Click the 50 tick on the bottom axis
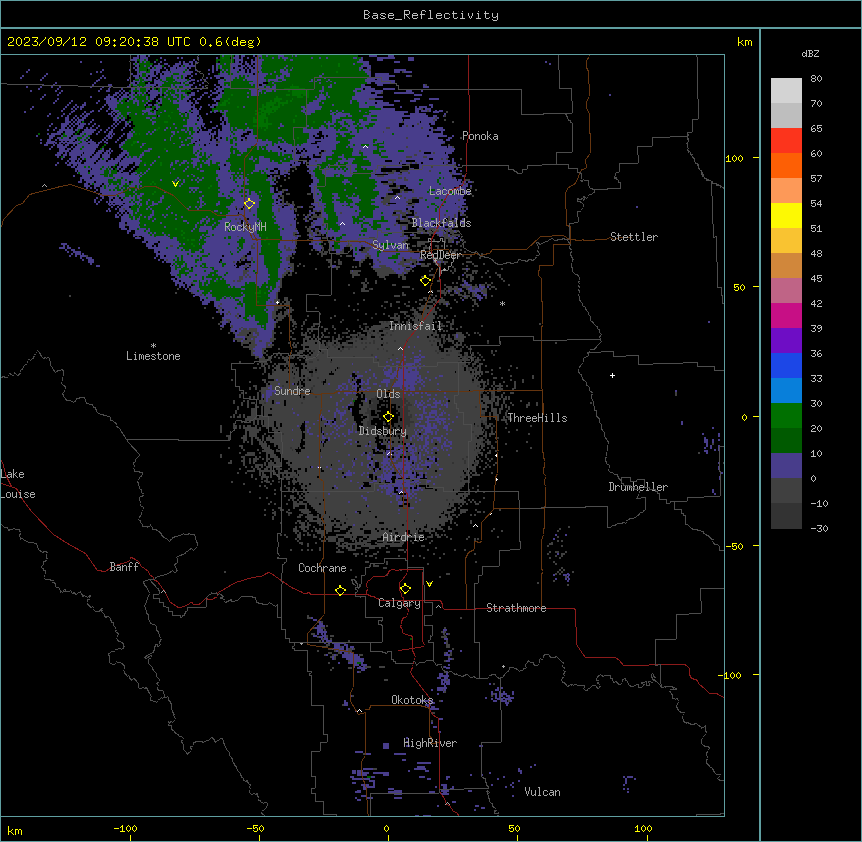The width and height of the screenshot is (862, 842). 515,828
